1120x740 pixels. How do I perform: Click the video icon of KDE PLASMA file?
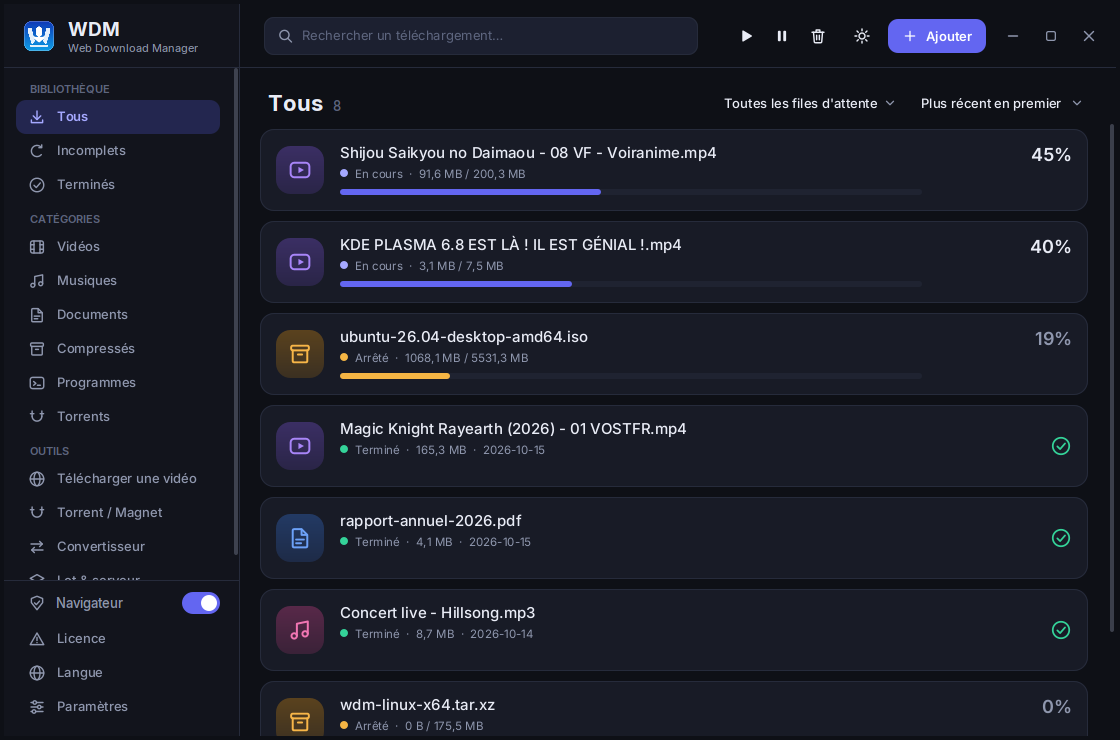(x=300, y=262)
